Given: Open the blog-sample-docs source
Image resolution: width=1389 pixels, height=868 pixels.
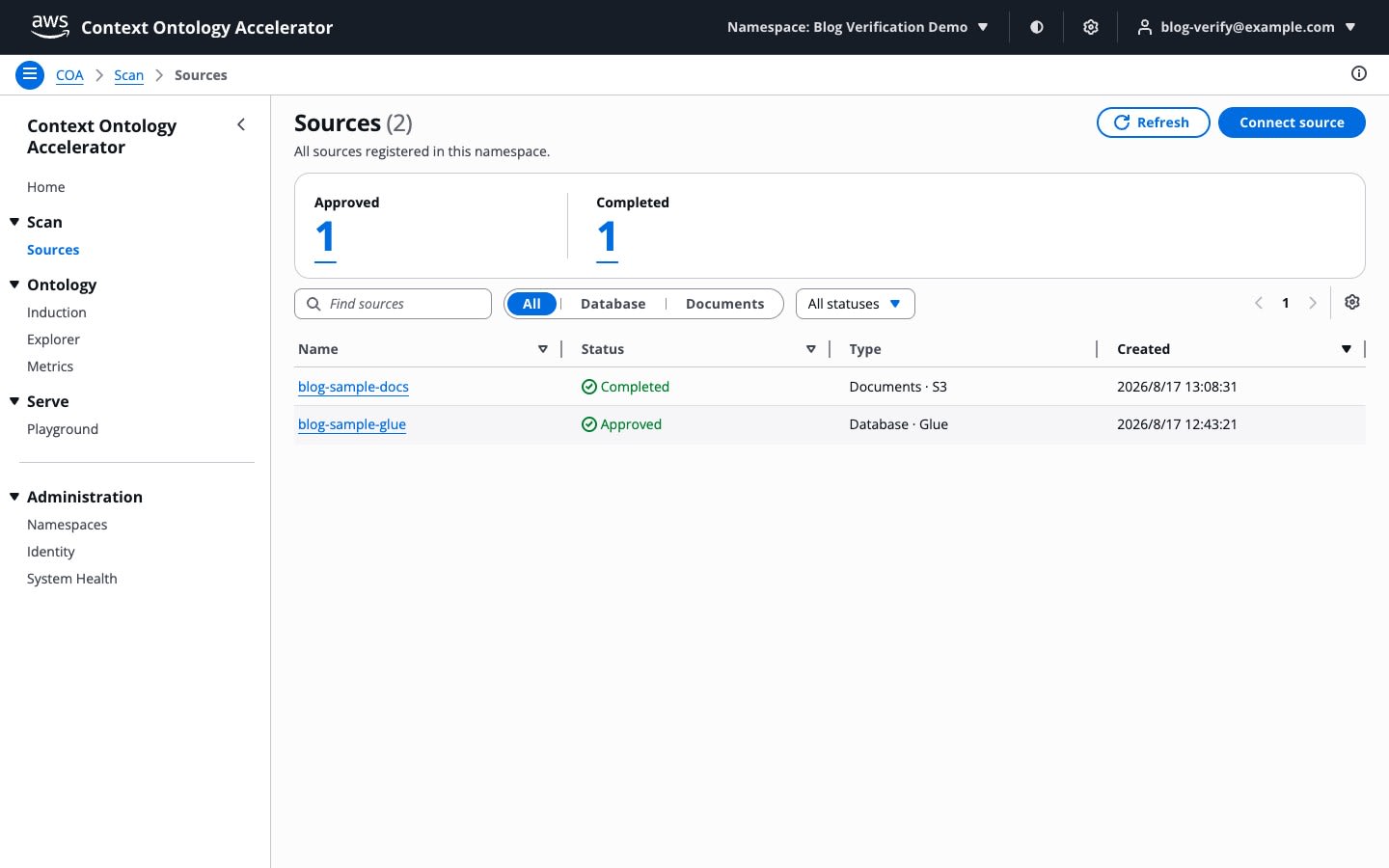Looking at the screenshot, I should pos(353,387).
